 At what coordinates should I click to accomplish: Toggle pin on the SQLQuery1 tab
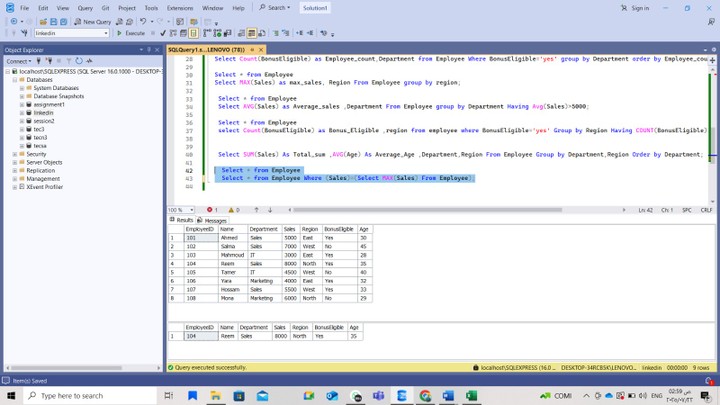[x=252, y=49]
